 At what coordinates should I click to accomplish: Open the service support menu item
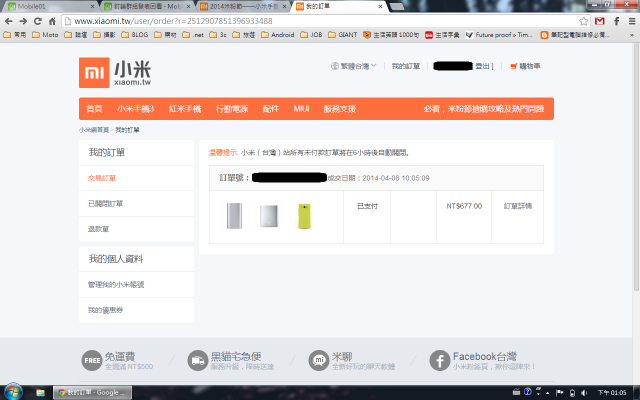point(340,109)
